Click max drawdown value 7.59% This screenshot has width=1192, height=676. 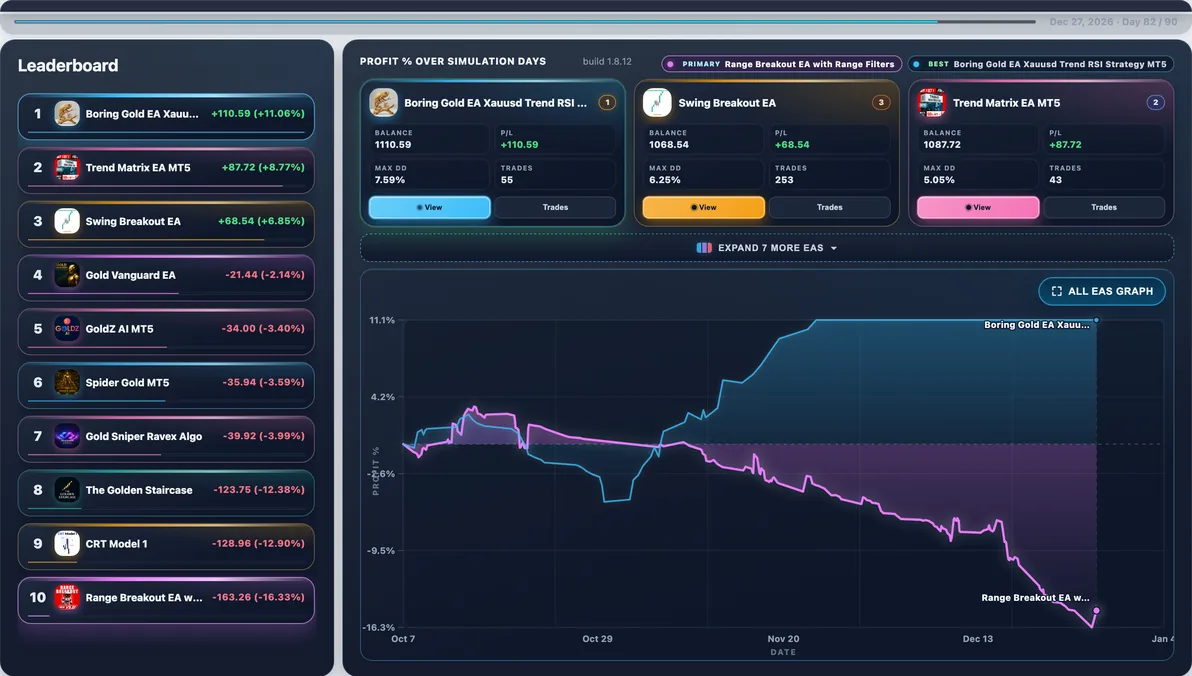point(390,180)
